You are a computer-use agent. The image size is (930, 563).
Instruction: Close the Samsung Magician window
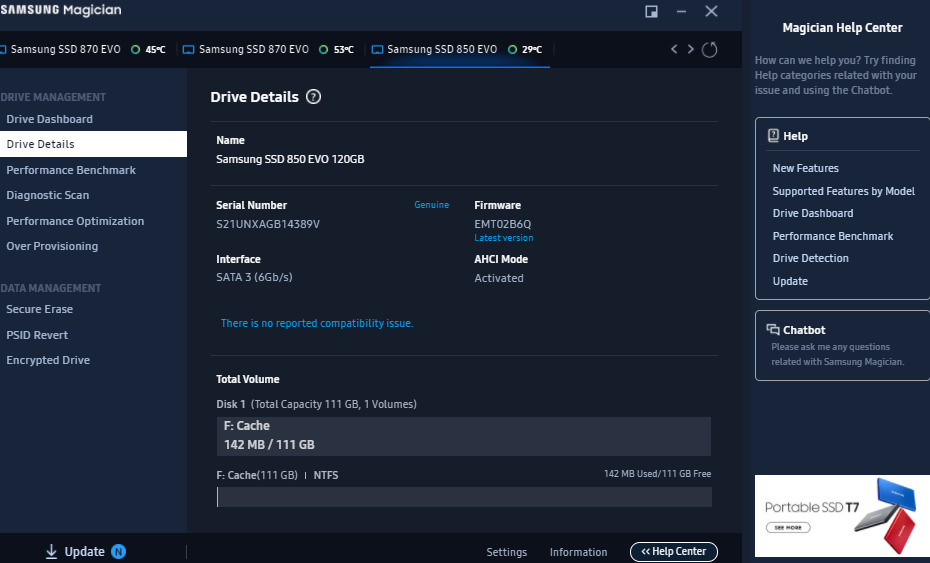[x=712, y=12]
